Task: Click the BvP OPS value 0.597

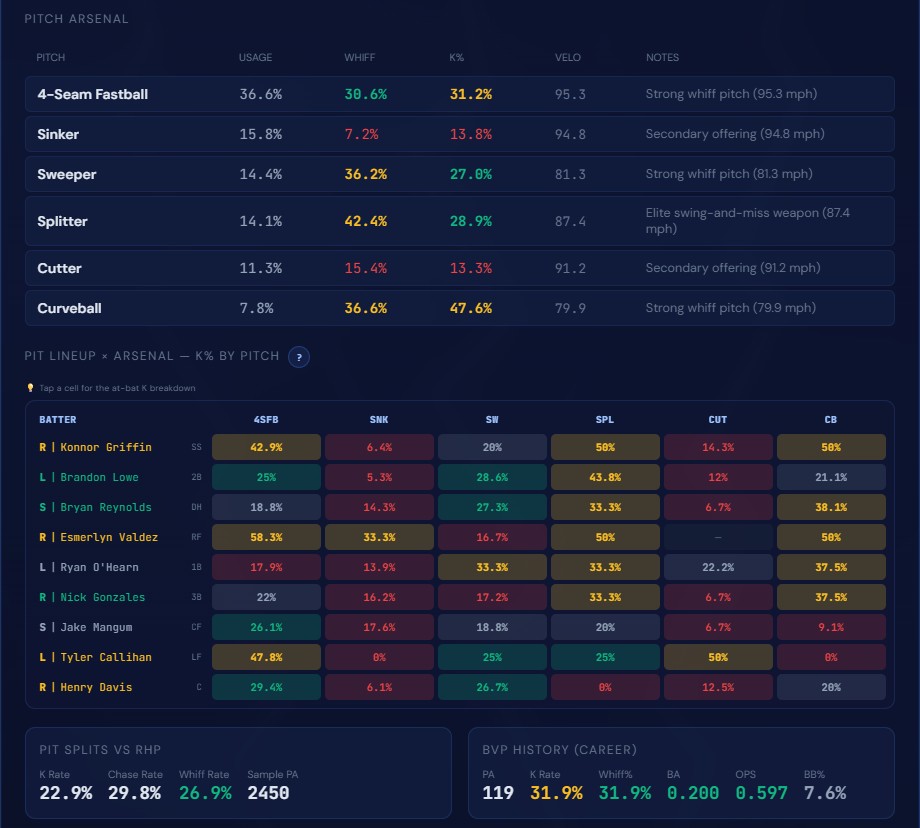Action: pyautogui.click(x=761, y=793)
